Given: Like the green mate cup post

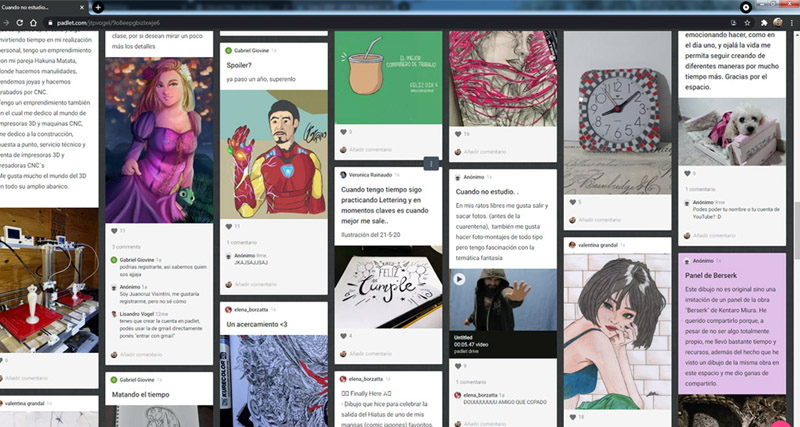Looking at the screenshot, I should (x=343, y=132).
